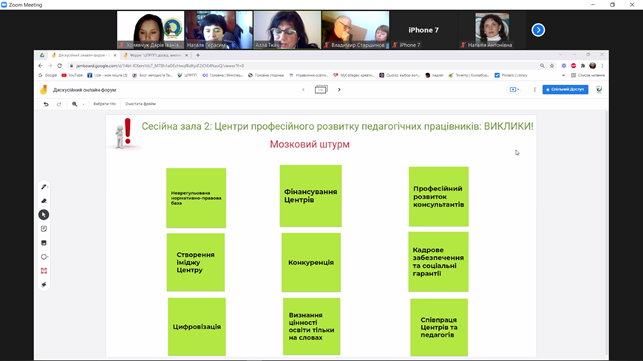Open the present/meeting dropdown in Jamboard
Viewport: 643px width, 361px height.
pyautogui.click(x=514, y=89)
